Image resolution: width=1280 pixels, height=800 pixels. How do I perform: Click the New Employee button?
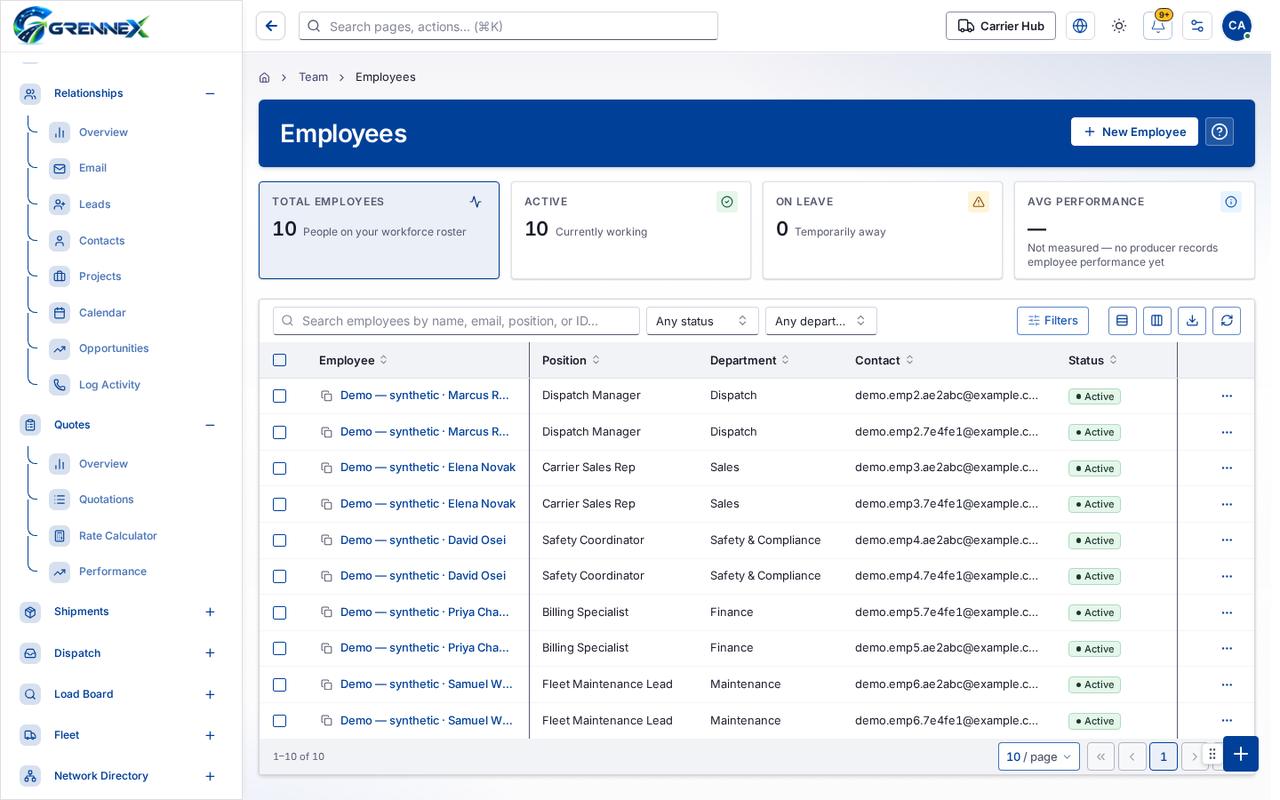click(x=1134, y=132)
